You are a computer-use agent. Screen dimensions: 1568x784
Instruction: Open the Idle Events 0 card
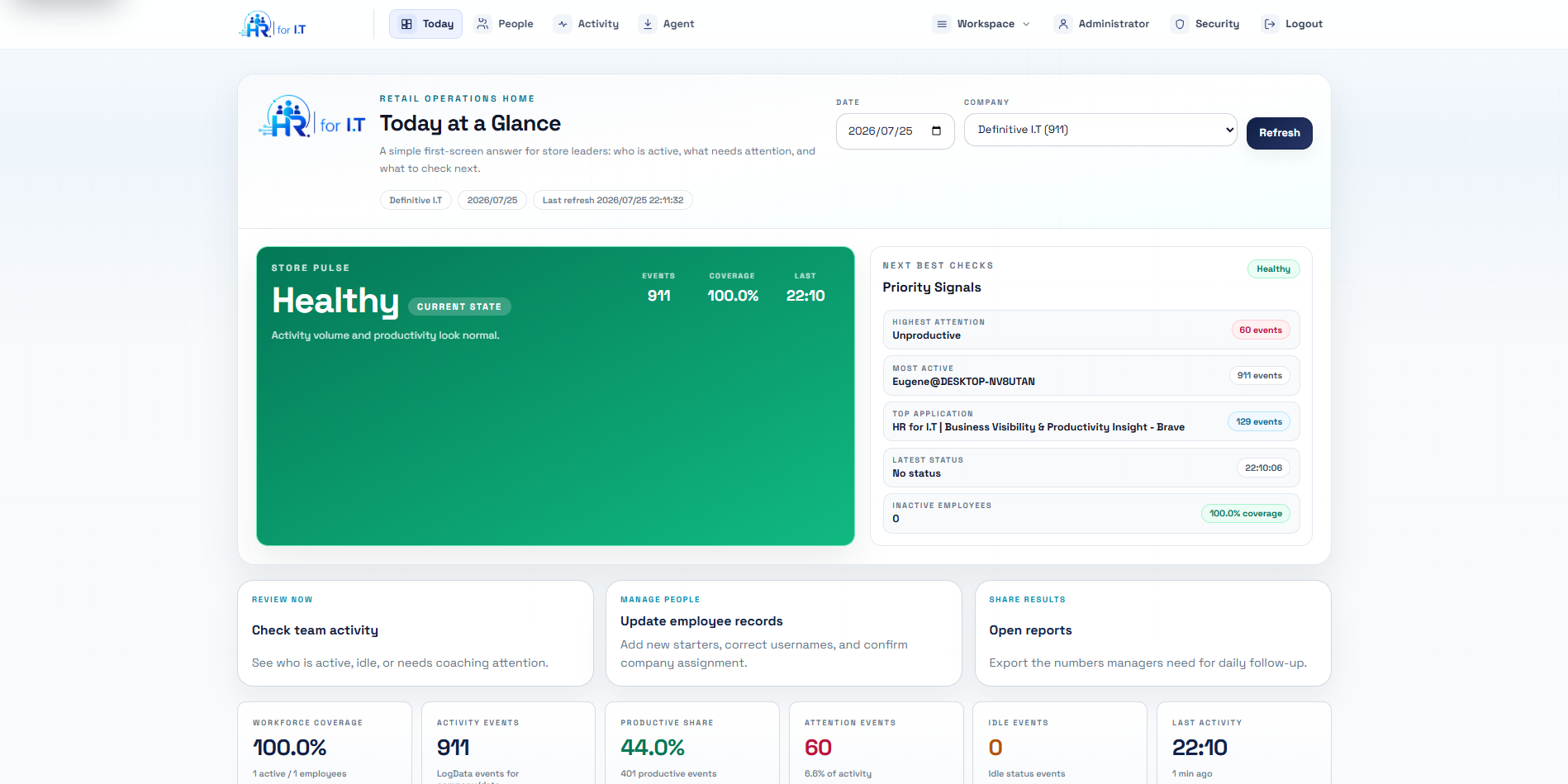(1060, 743)
